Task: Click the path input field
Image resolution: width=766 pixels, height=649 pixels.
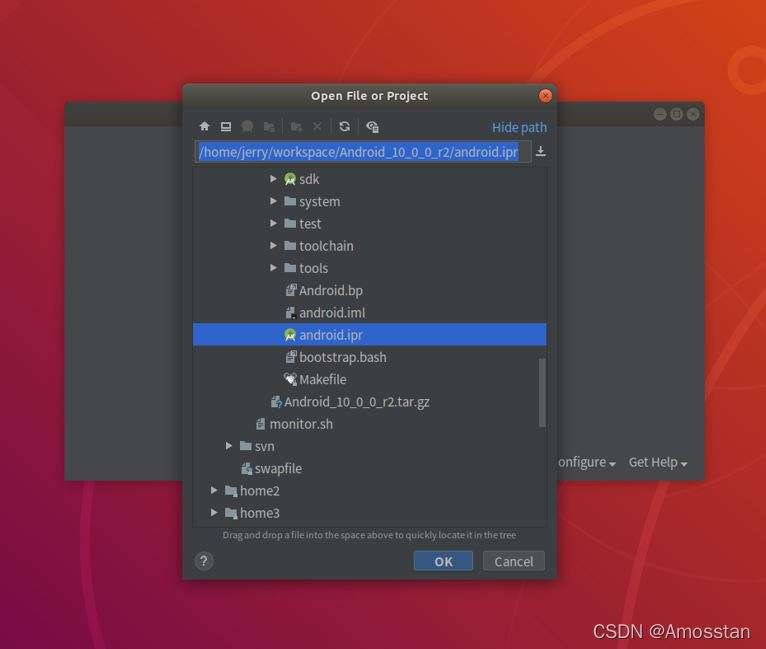Action: tap(362, 152)
